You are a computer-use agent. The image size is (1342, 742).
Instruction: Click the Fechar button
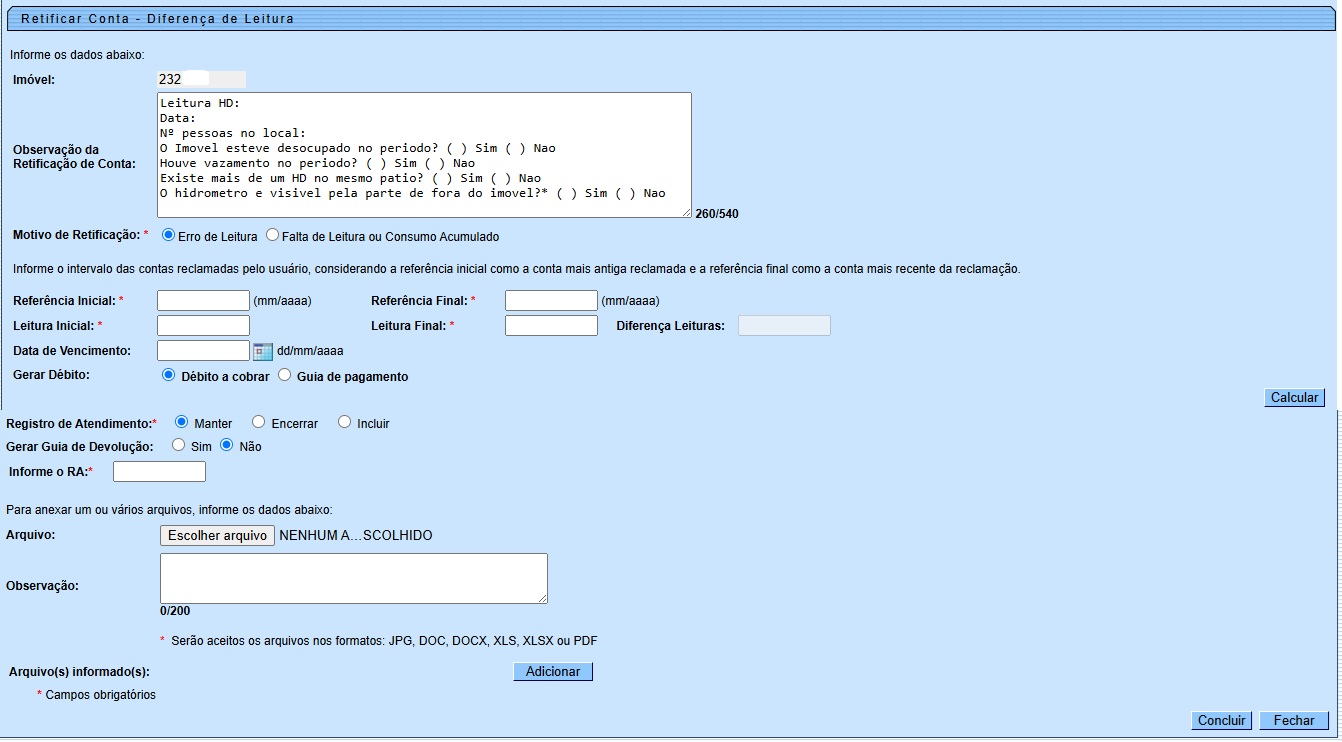(x=1294, y=720)
